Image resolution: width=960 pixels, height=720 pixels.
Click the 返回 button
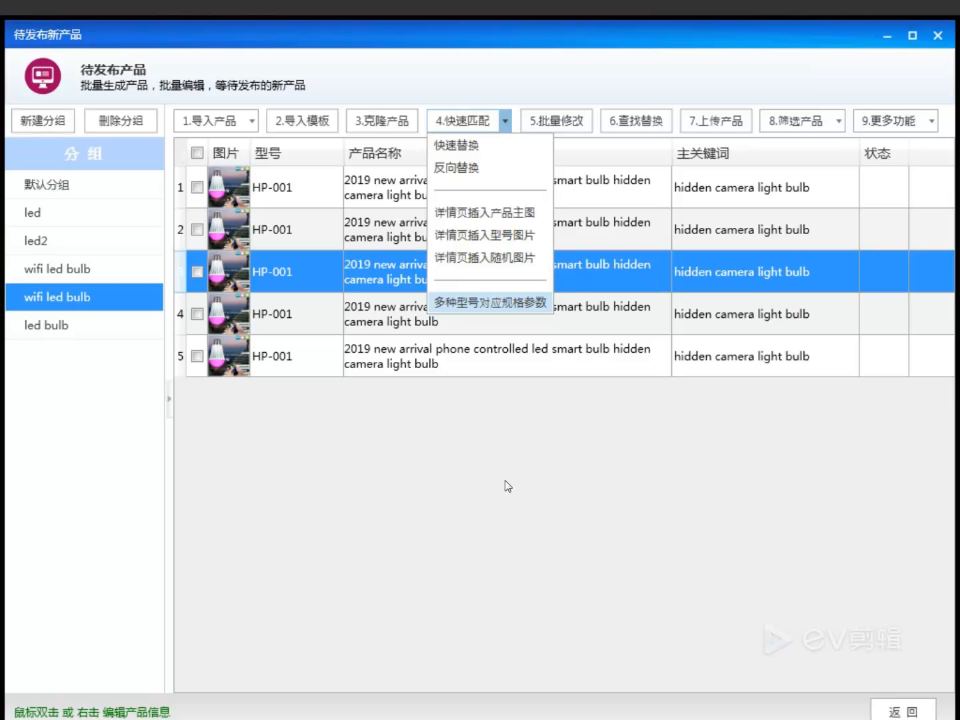coord(903,711)
